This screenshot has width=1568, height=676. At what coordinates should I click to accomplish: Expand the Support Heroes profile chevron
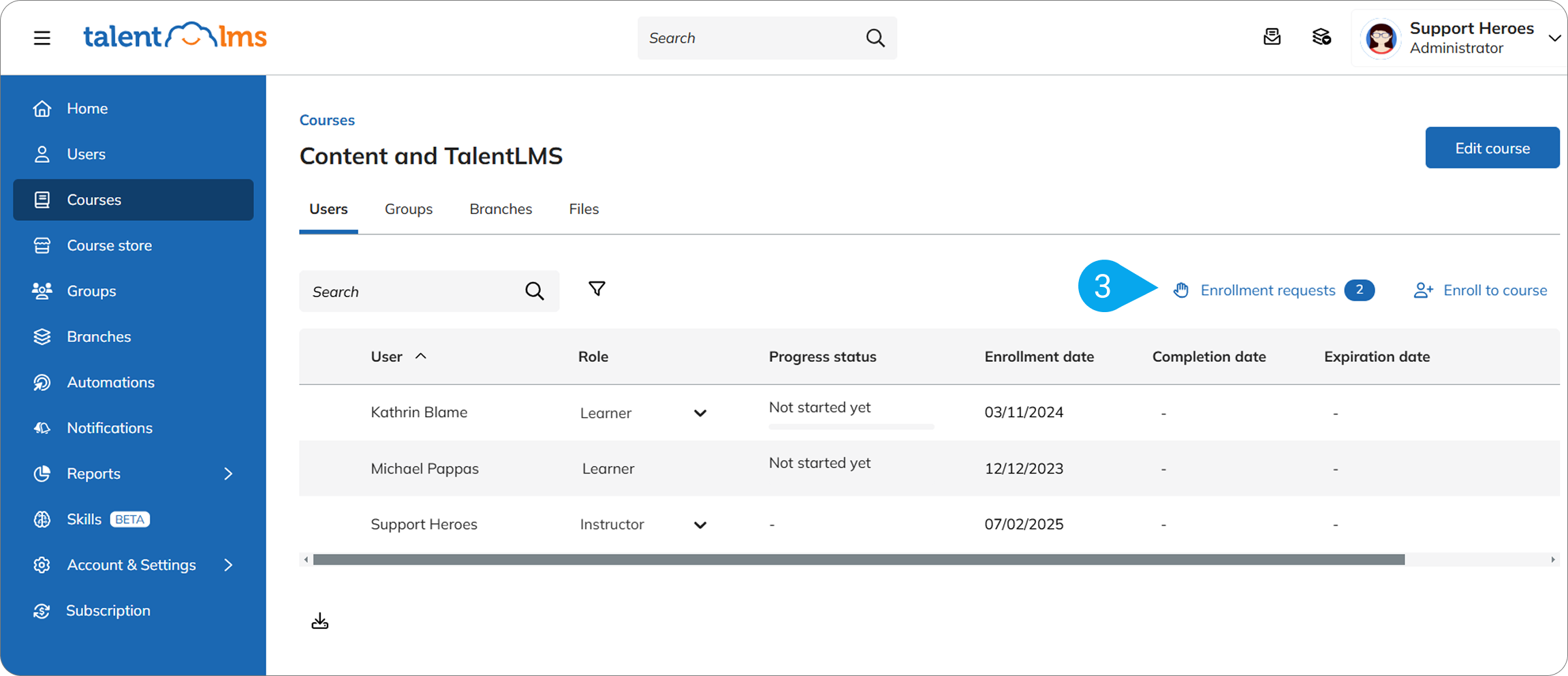tap(1554, 38)
